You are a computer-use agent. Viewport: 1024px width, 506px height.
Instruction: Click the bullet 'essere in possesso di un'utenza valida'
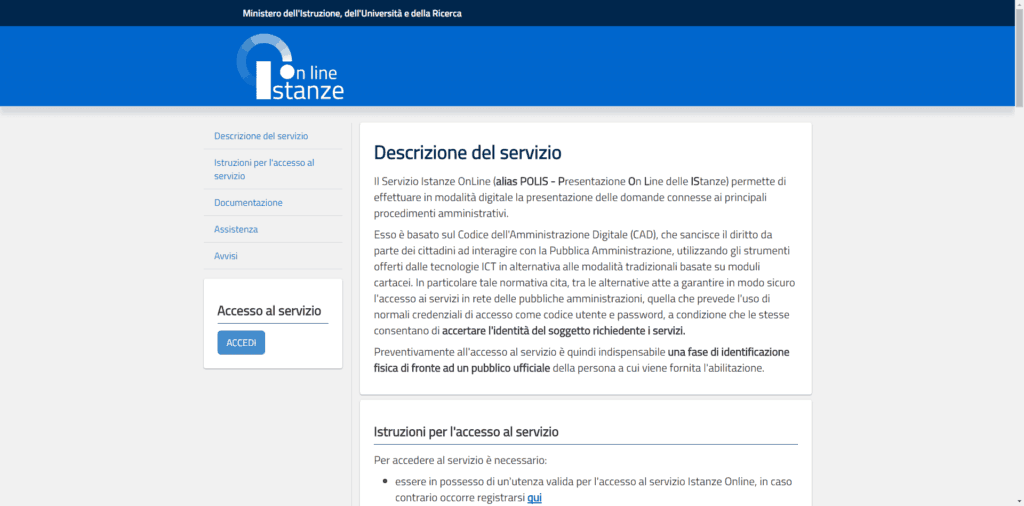(500, 481)
